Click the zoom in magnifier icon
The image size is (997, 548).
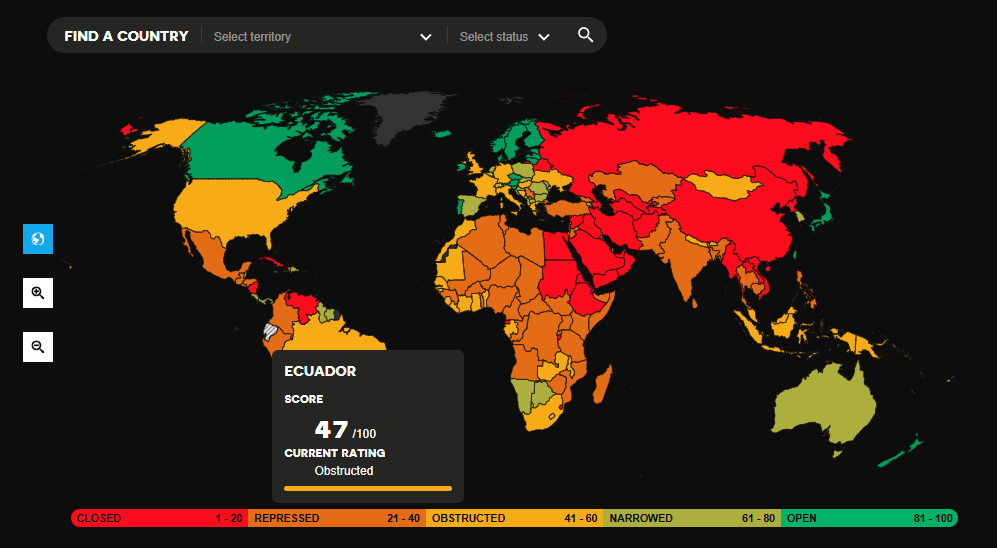38,293
